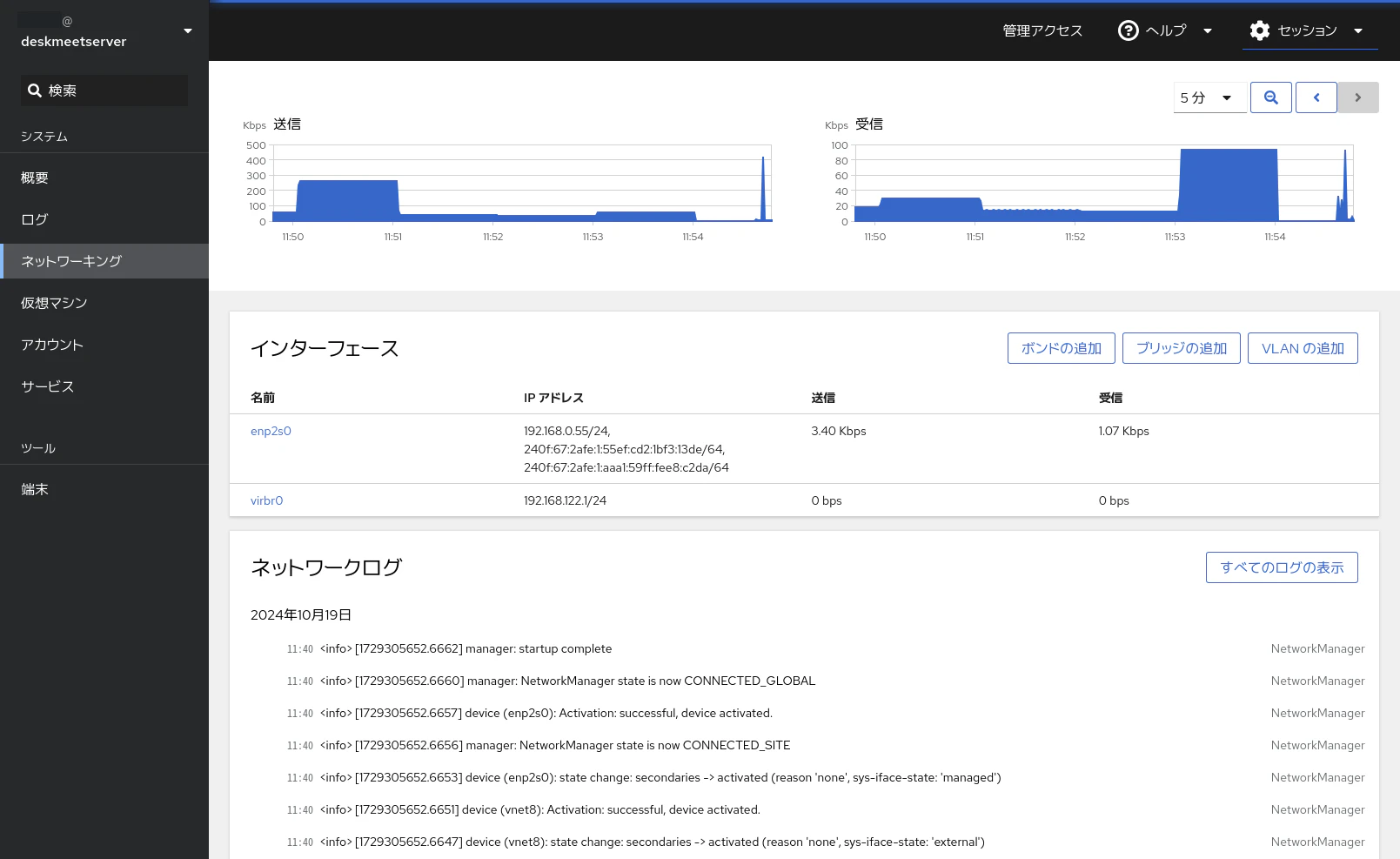Open 端末 under the tools section
Screen dimensions: 1400x859
coord(104,489)
